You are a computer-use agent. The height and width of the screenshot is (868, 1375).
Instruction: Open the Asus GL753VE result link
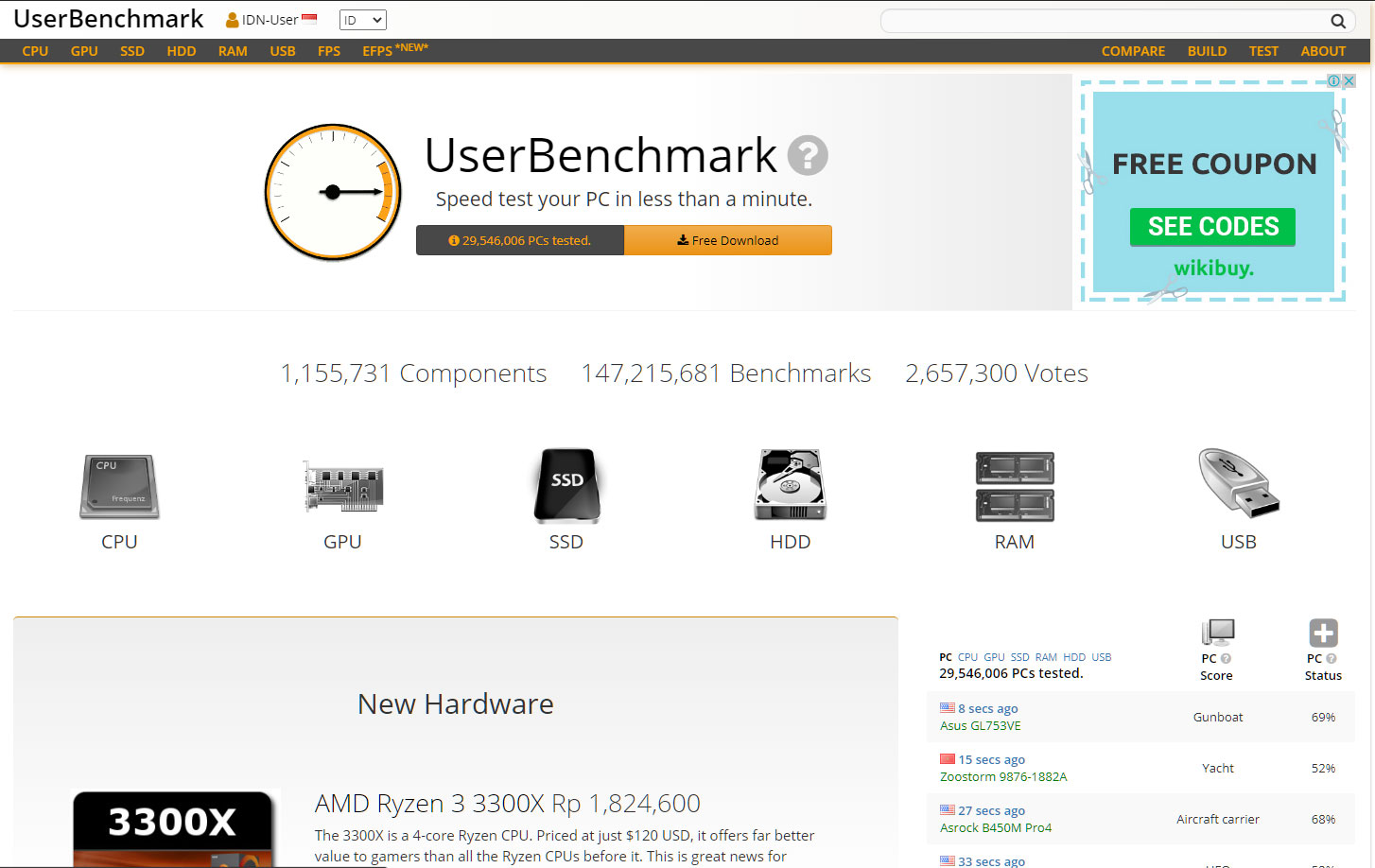click(981, 725)
